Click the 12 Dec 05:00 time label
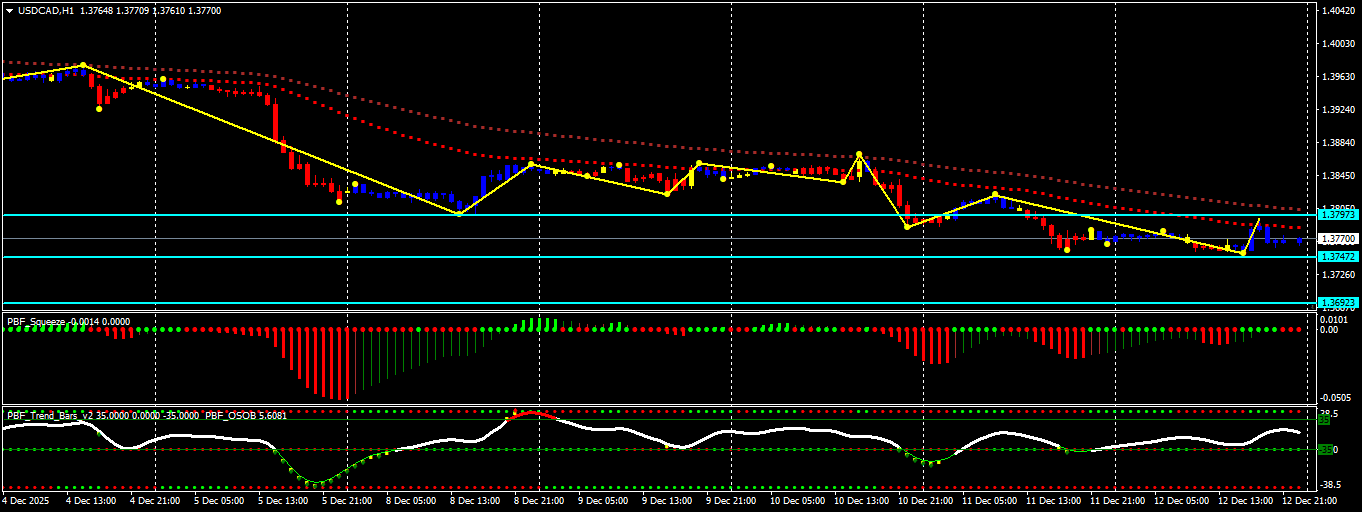 tap(1181, 499)
